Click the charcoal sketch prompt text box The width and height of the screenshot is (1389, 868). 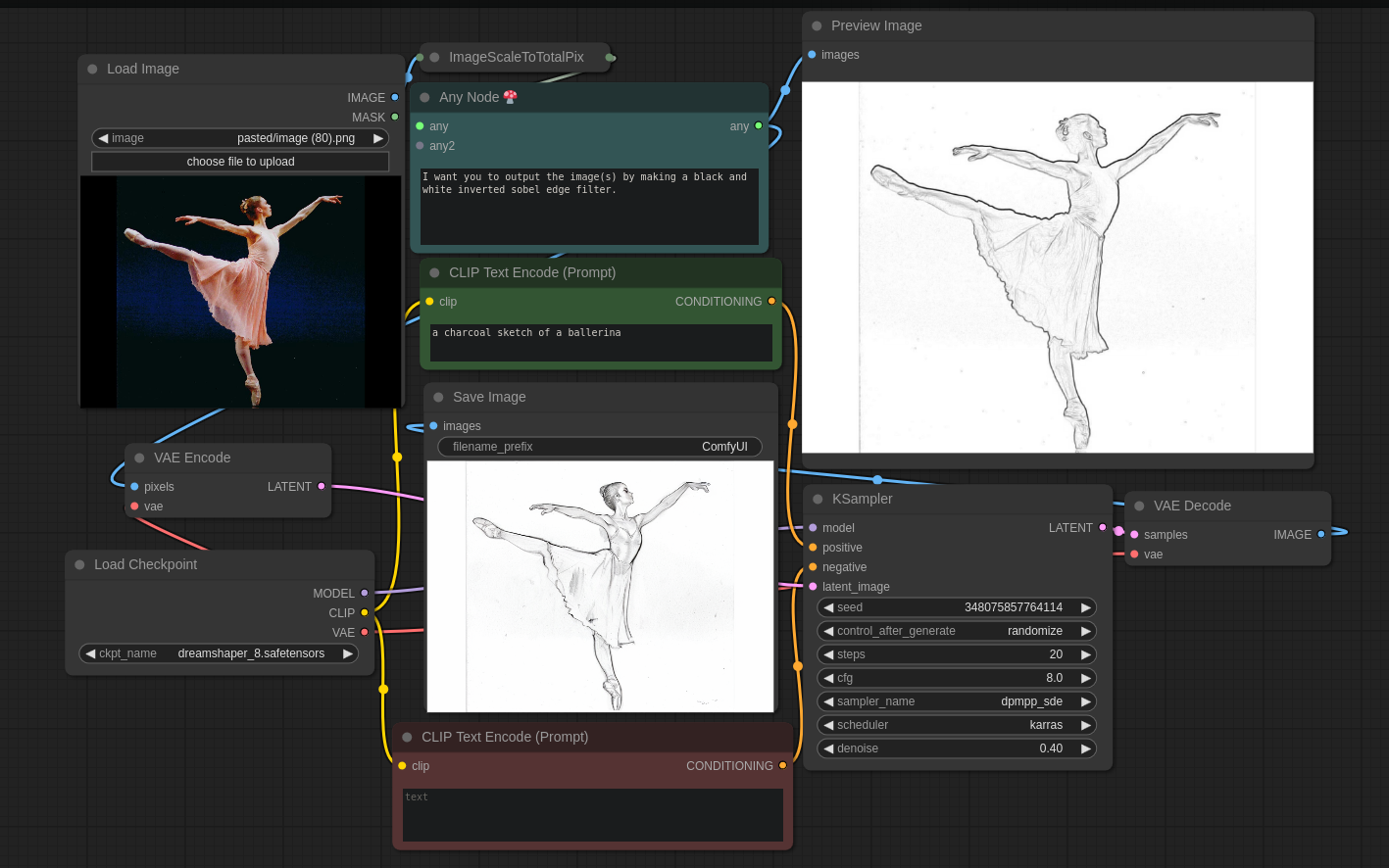coord(600,343)
